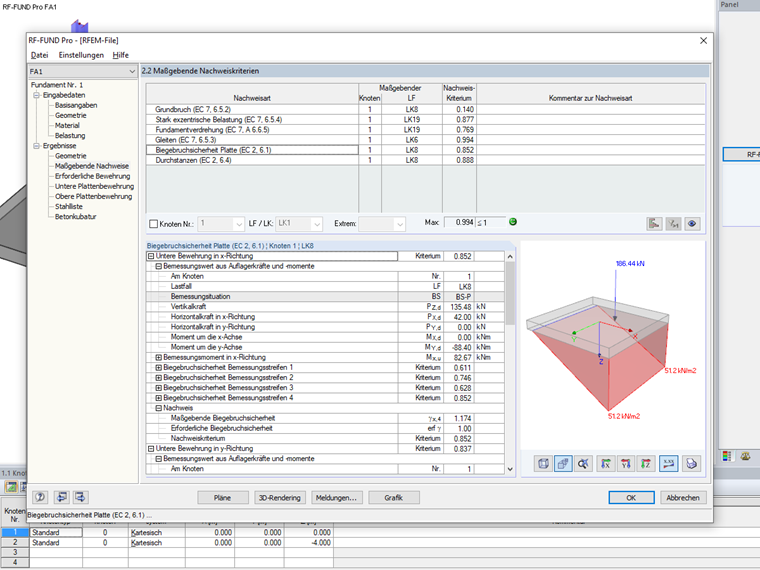
Task: Toggle the perspective cubes view button
Action: (x=563, y=463)
